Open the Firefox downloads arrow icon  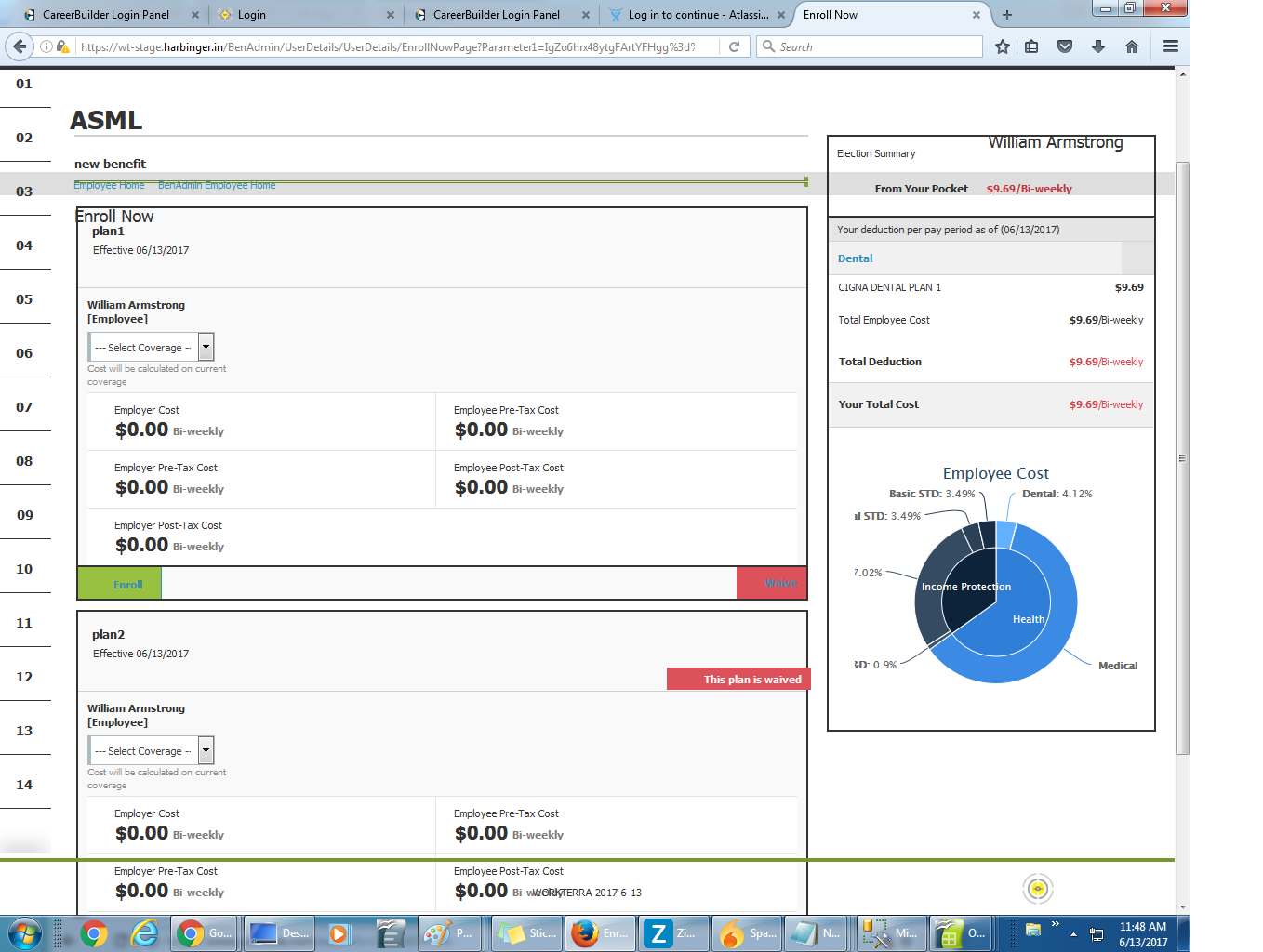1098,46
